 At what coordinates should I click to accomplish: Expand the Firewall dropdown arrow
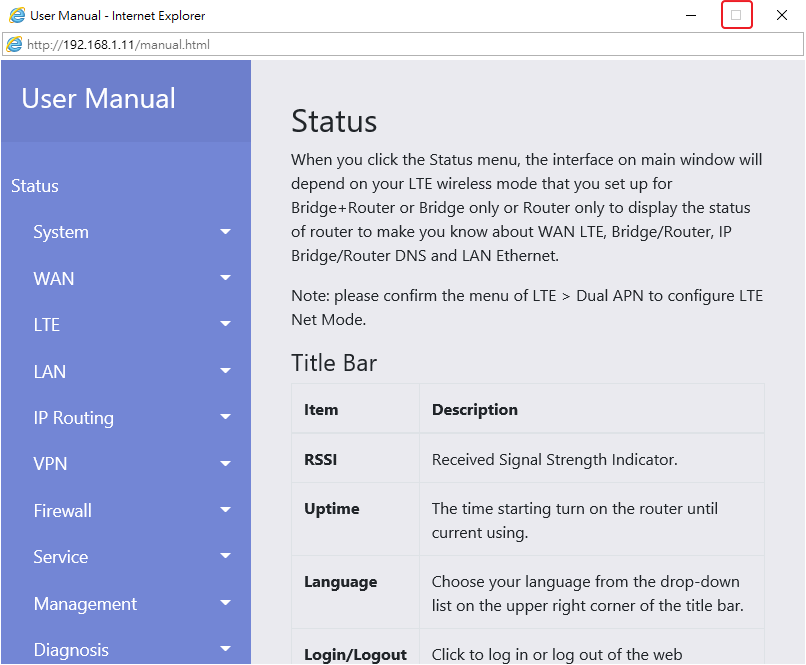225,510
